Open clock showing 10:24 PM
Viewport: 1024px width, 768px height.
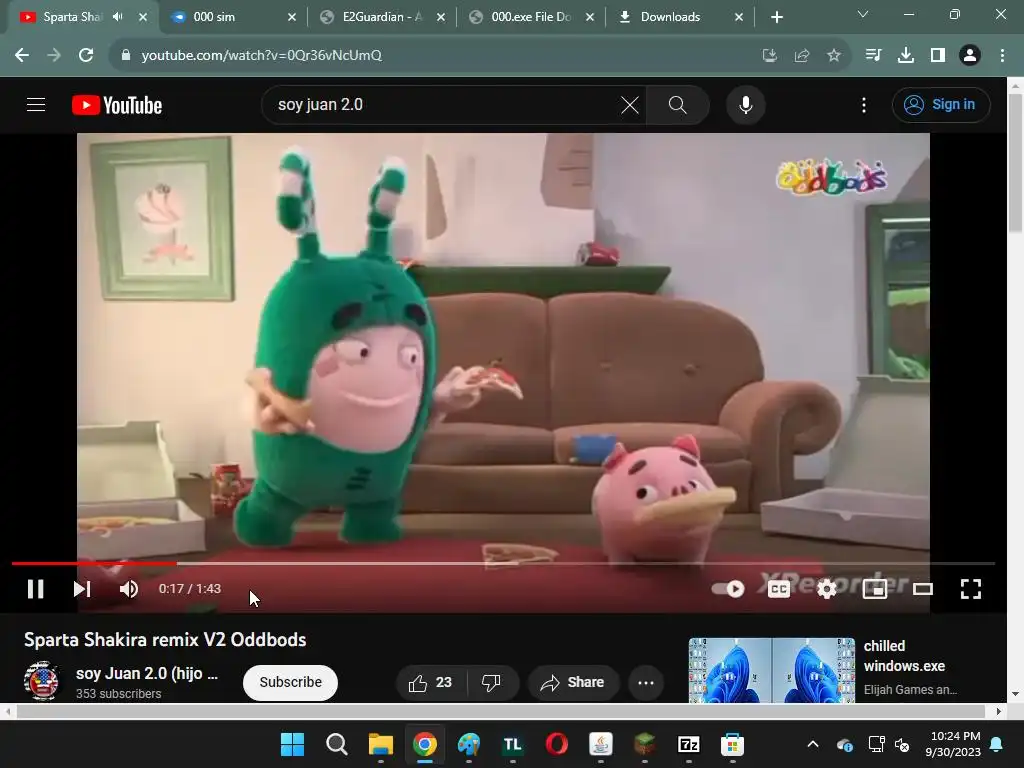953,744
